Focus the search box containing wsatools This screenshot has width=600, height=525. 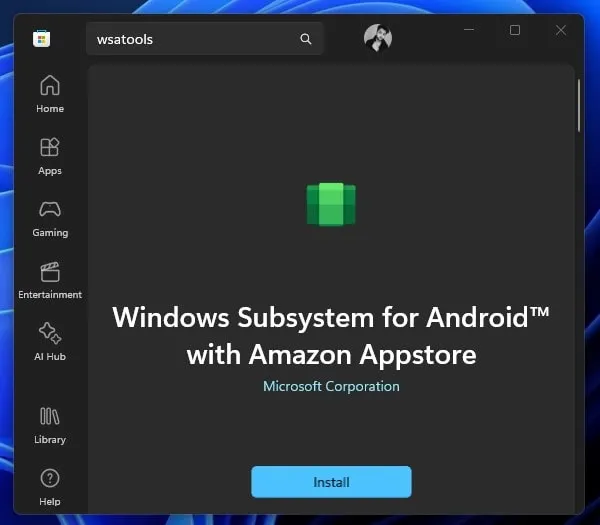pos(205,39)
